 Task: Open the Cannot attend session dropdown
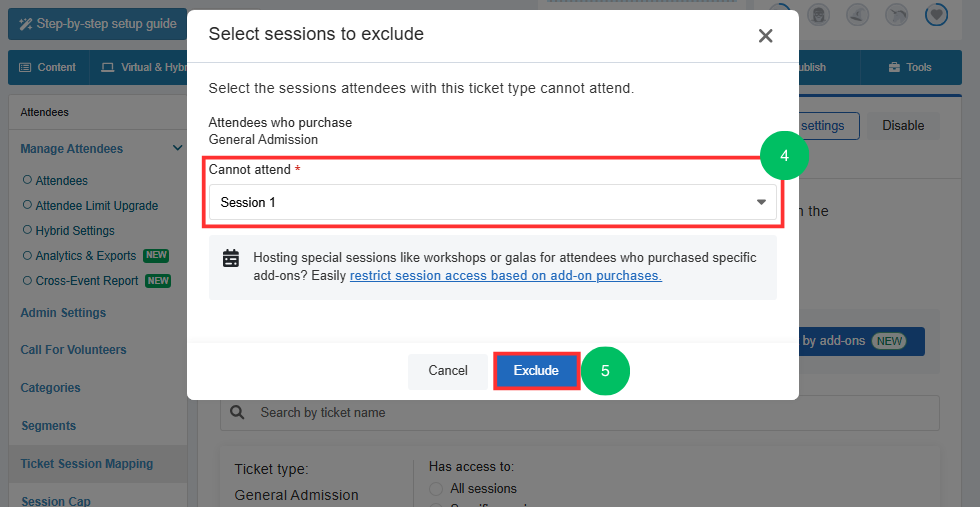[x=492, y=202]
